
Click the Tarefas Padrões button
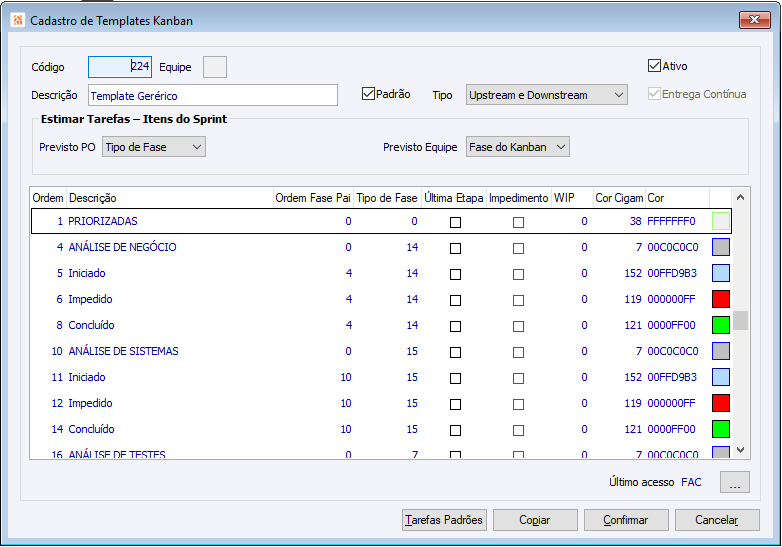coord(444,520)
